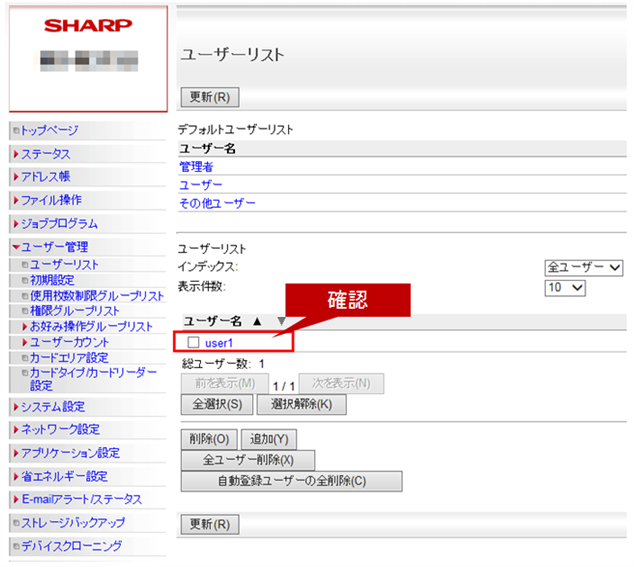Expand the ネットワーク設定 menu section
The image size is (634, 567).
tap(59, 430)
